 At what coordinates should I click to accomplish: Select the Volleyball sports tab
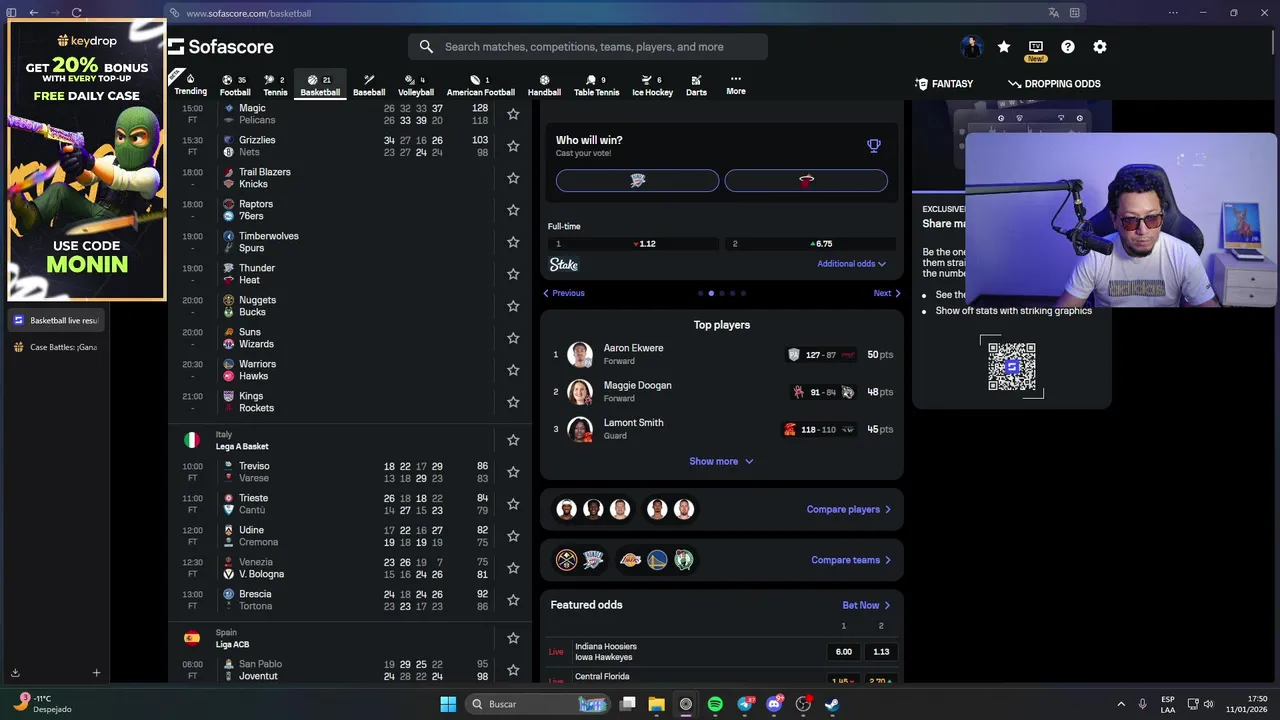click(416, 85)
